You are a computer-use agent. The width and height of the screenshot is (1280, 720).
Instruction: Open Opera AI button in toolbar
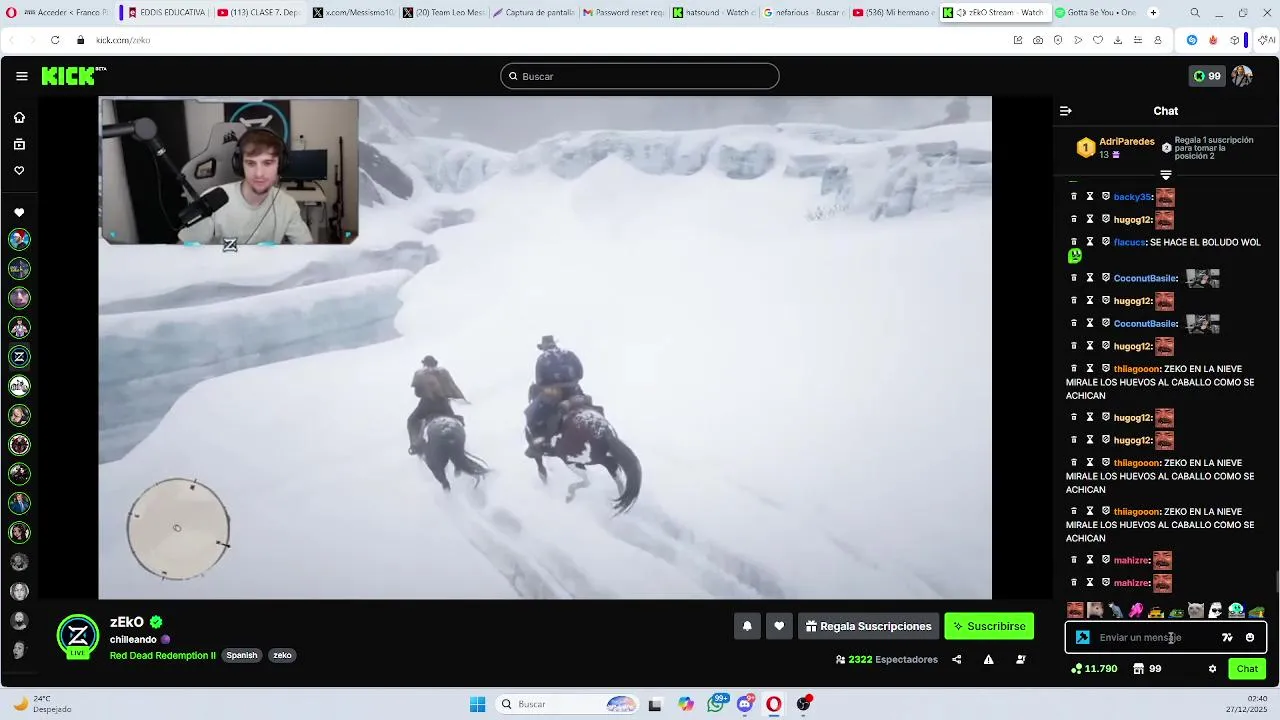tap(1267, 40)
